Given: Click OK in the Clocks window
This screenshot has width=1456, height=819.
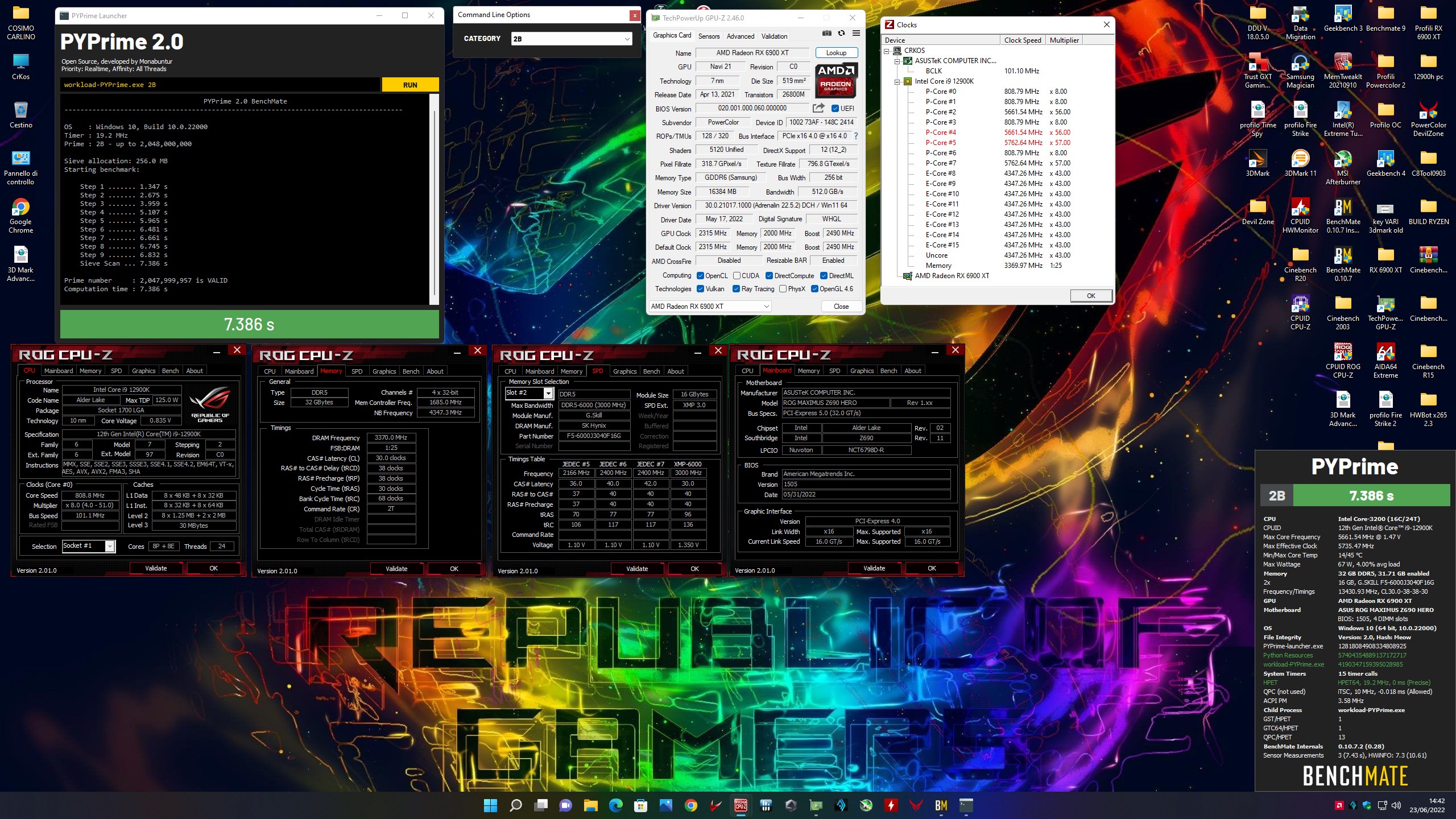Looking at the screenshot, I should [x=1090, y=296].
